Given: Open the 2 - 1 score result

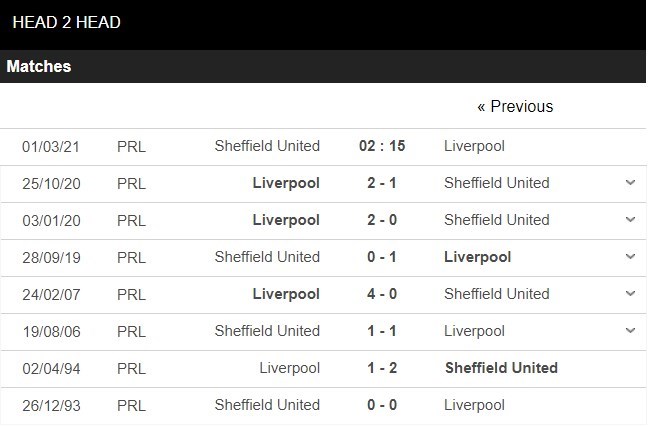Looking at the screenshot, I should click(x=382, y=183).
